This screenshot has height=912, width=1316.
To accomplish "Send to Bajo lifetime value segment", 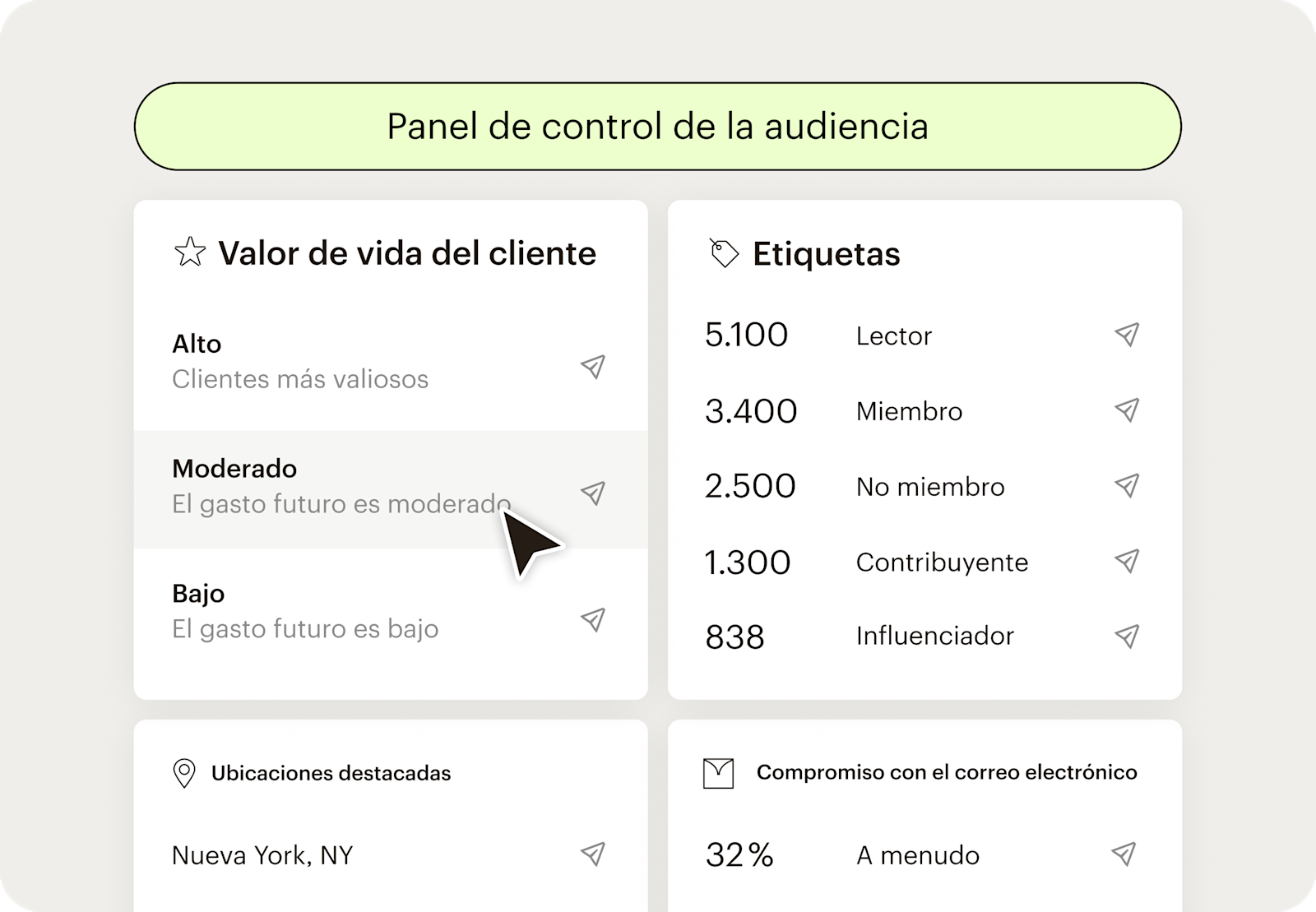I will 592,619.
